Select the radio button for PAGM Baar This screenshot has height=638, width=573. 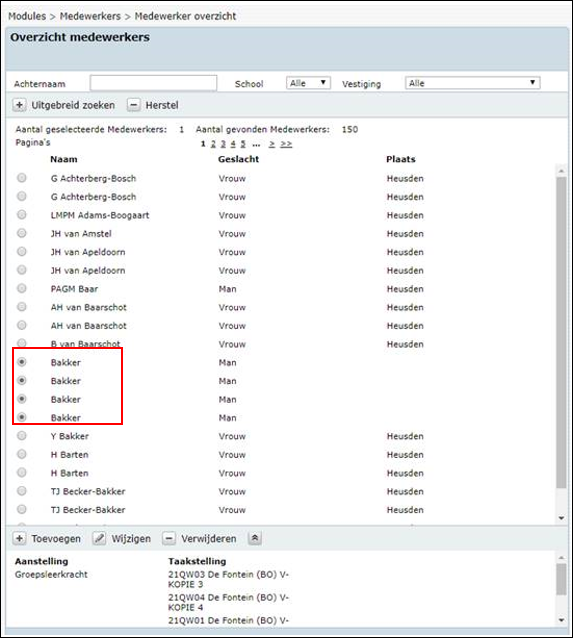pyautogui.click(x=22, y=288)
